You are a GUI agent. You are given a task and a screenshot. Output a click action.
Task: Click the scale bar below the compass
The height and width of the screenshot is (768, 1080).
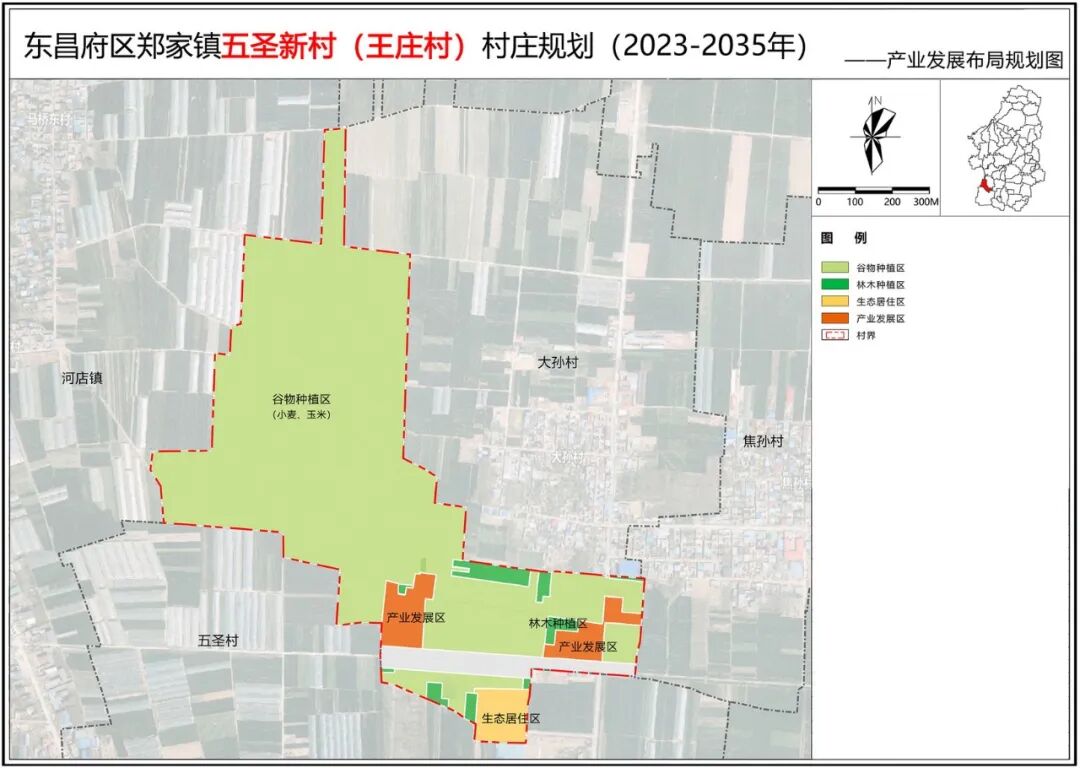873,188
